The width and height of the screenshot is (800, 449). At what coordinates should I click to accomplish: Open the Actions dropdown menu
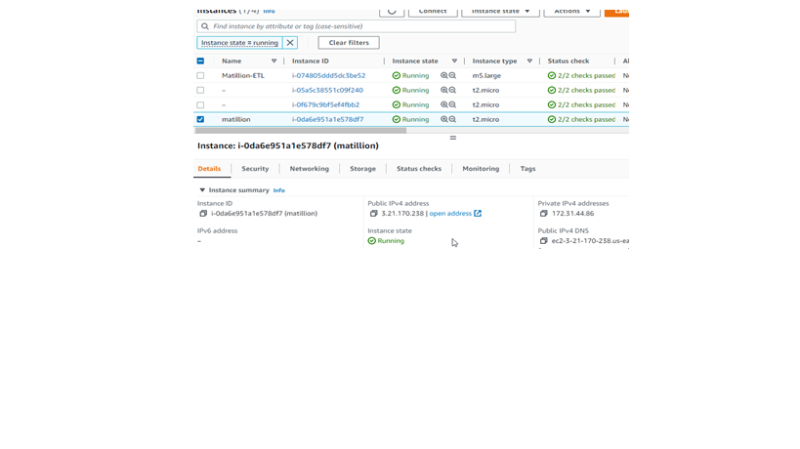(572, 11)
